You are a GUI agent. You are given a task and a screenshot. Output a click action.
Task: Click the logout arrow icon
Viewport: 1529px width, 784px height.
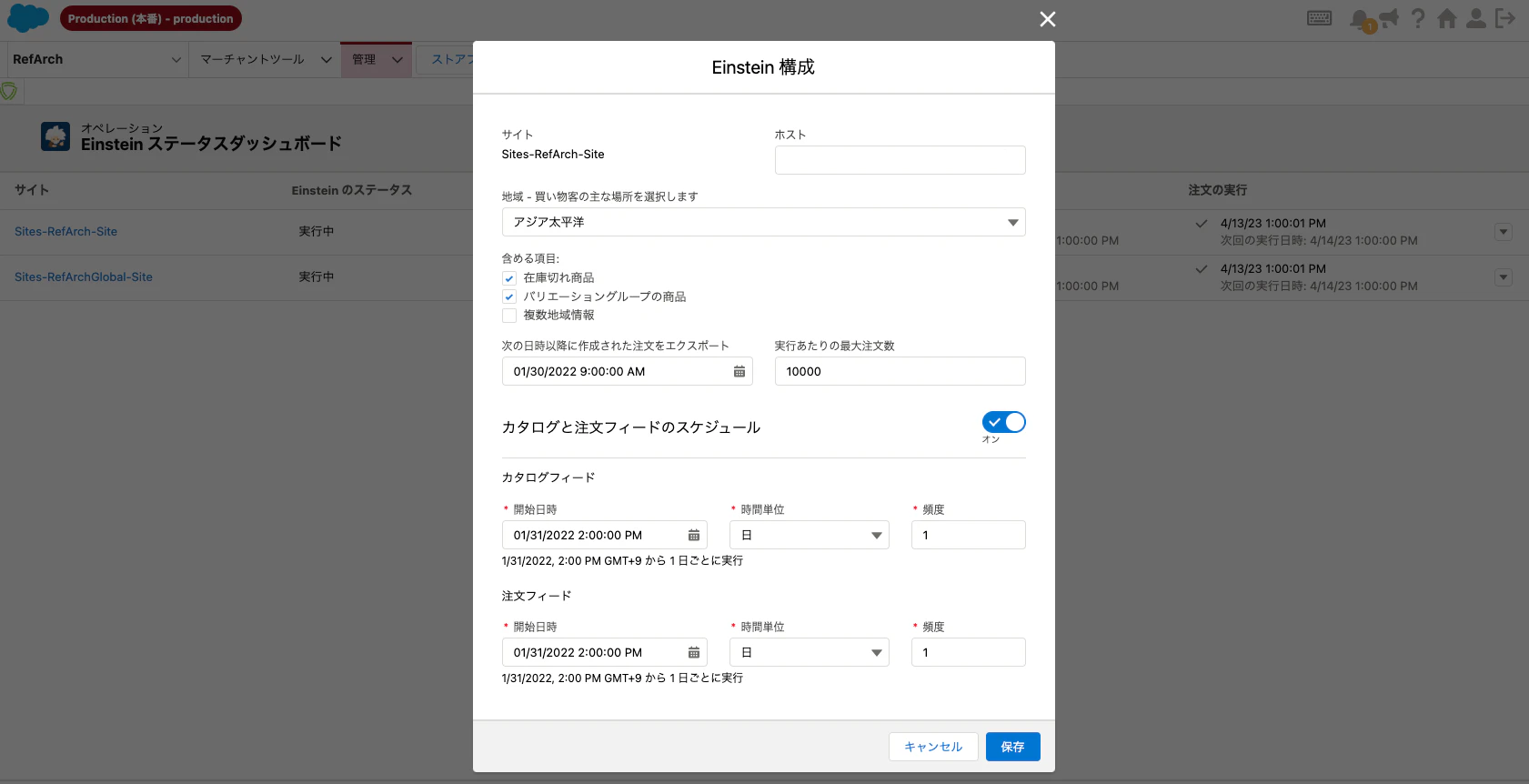[1505, 18]
